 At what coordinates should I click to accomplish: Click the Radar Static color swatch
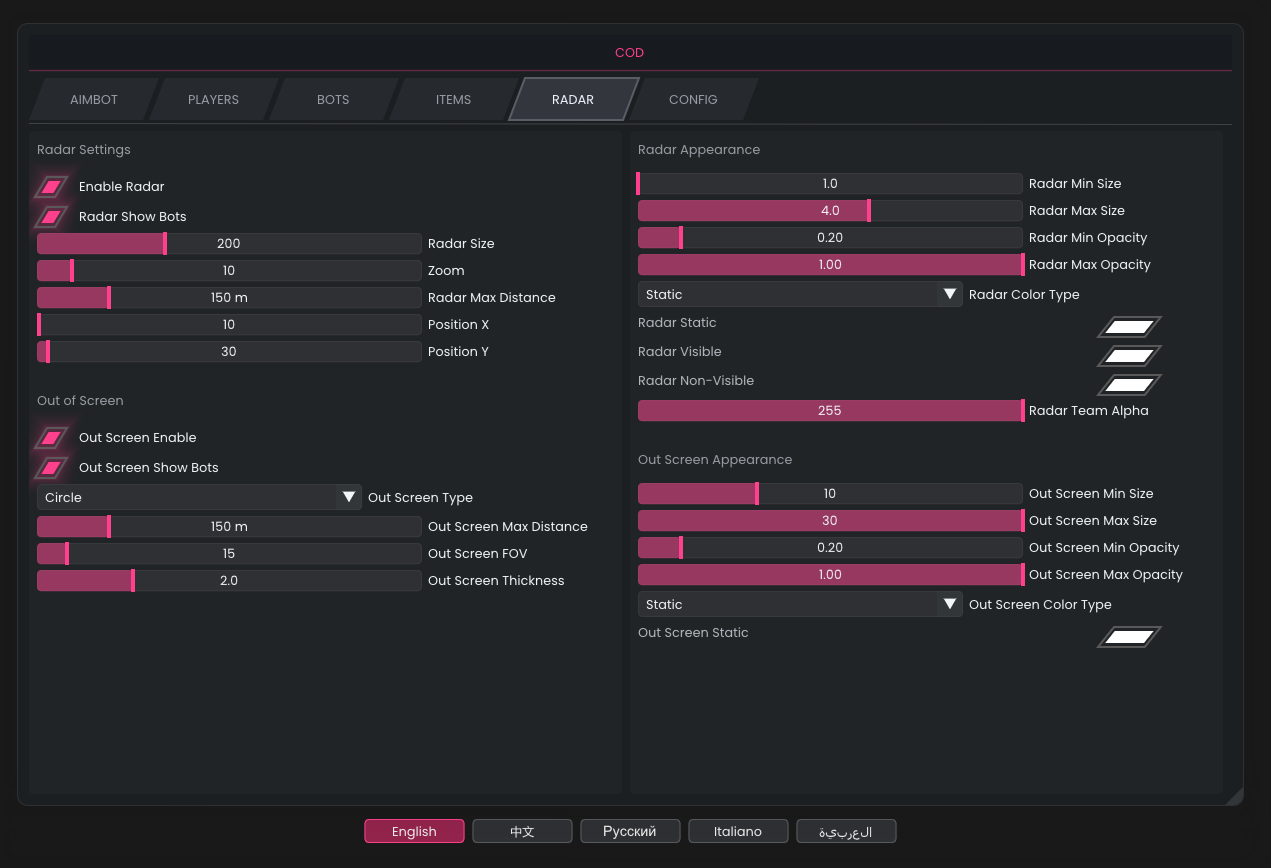(x=1129, y=327)
